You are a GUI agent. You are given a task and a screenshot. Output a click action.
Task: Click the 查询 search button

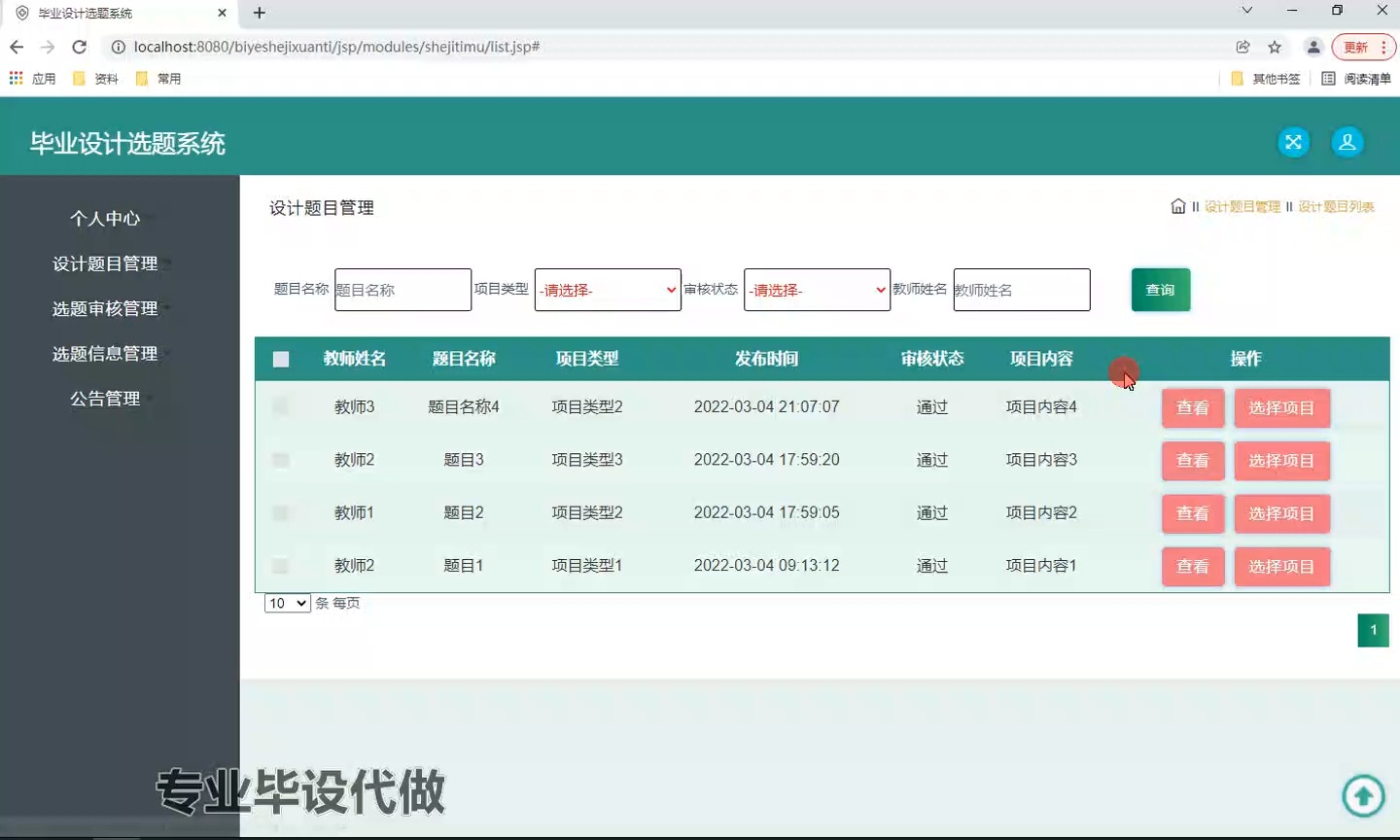tap(1161, 290)
